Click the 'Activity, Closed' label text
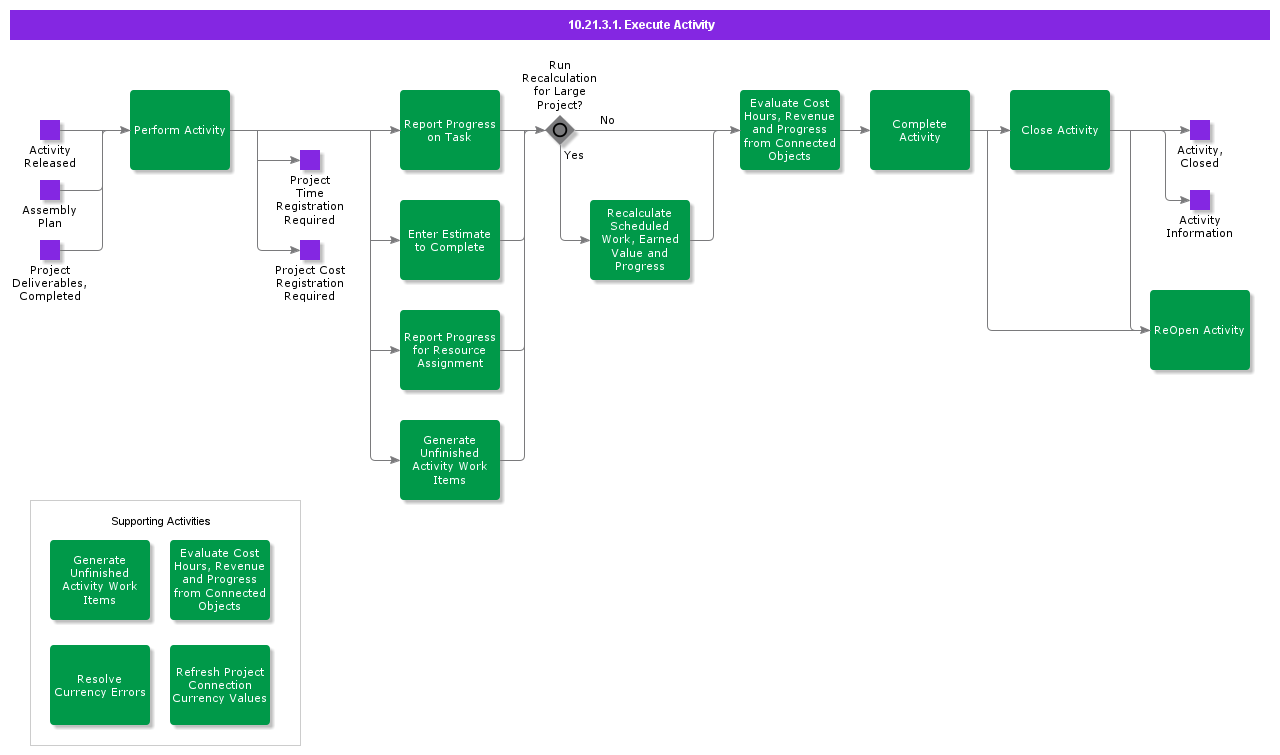 coord(1200,157)
